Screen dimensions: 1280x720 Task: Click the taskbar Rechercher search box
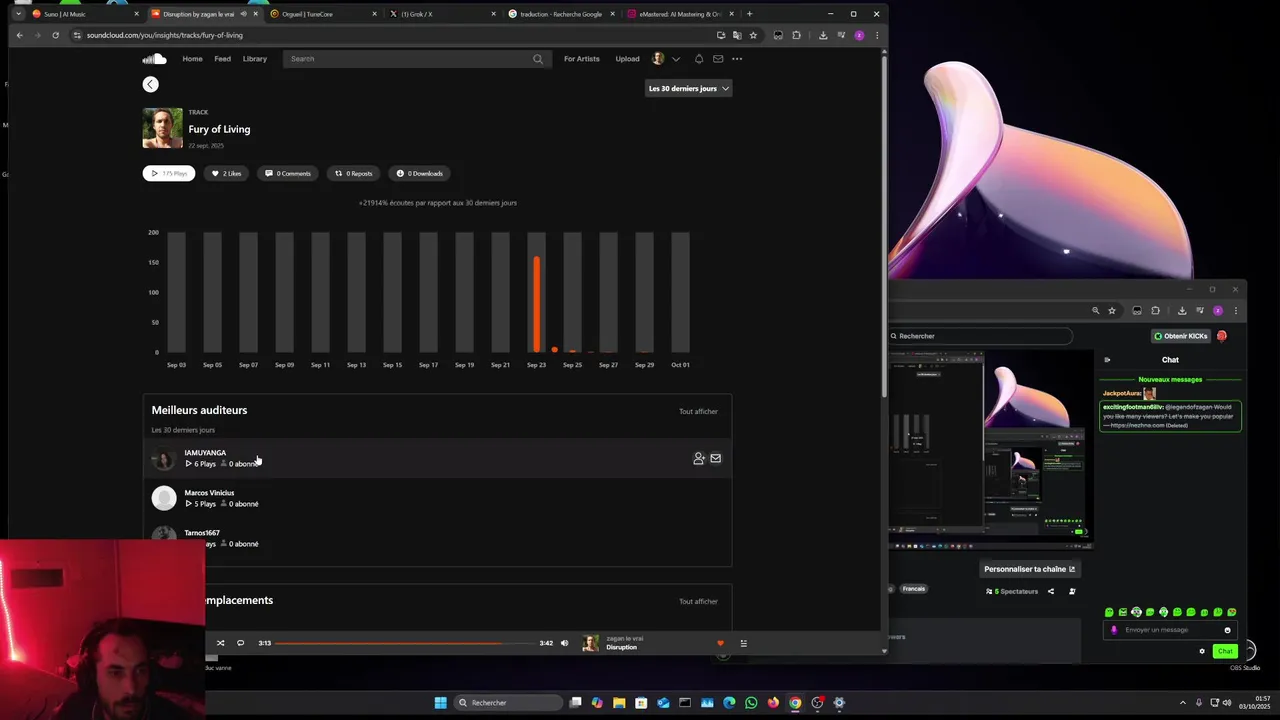pos(506,702)
